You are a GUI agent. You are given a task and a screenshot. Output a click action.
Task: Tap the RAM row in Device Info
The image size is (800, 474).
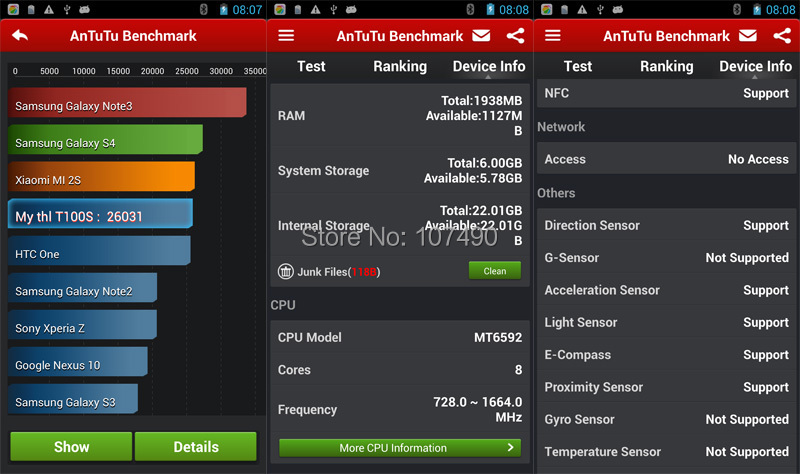400,116
